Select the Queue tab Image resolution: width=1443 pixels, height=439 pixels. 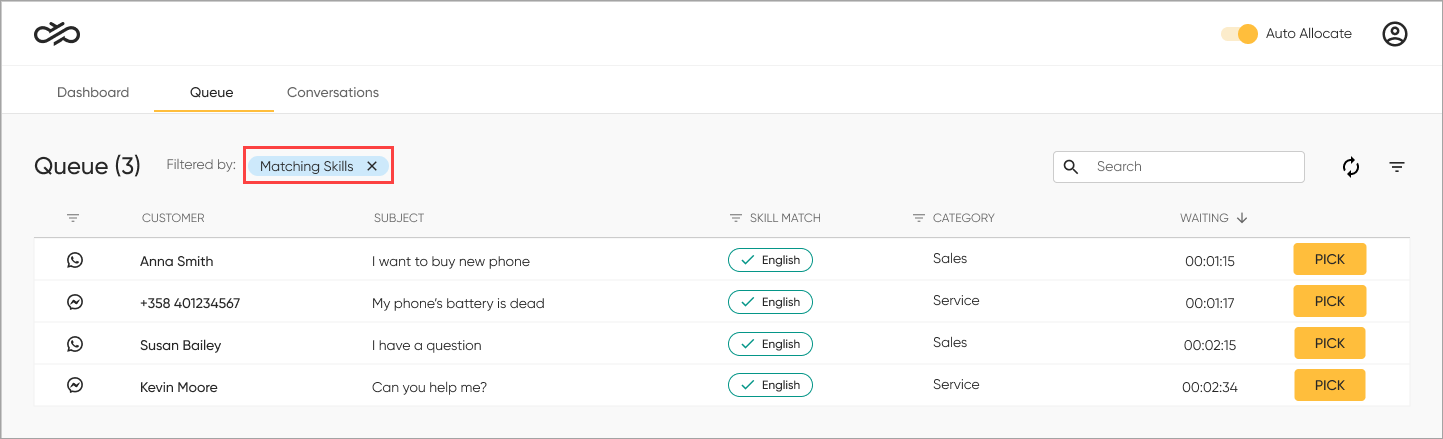212,92
